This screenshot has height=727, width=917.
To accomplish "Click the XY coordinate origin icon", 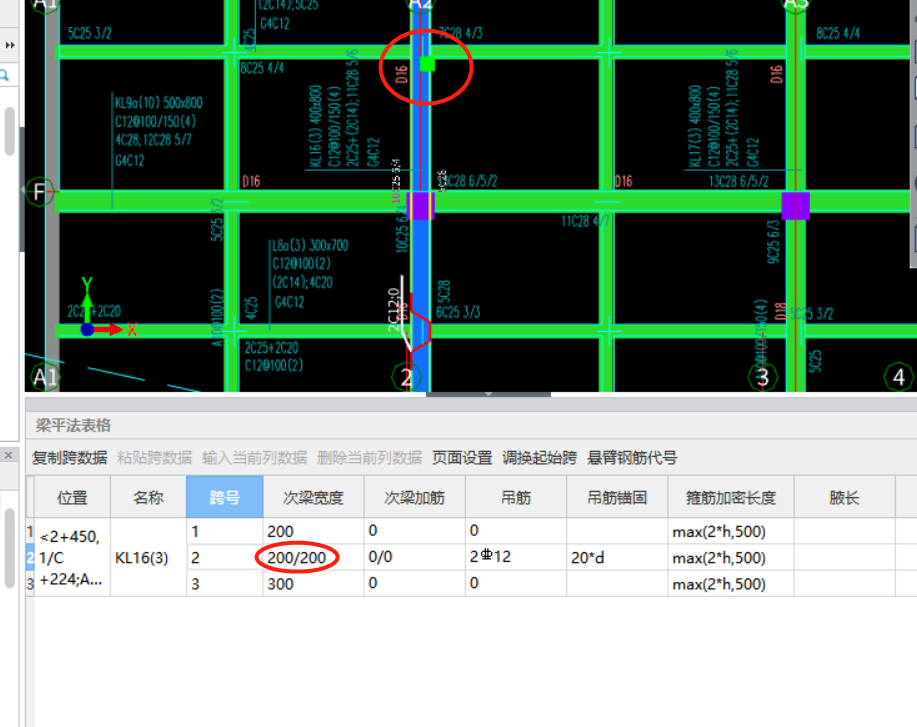I will coord(87,330).
